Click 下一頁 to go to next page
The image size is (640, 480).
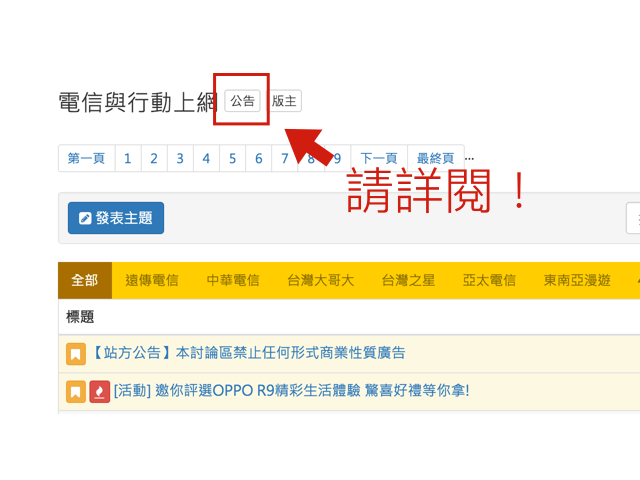pos(379,158)
